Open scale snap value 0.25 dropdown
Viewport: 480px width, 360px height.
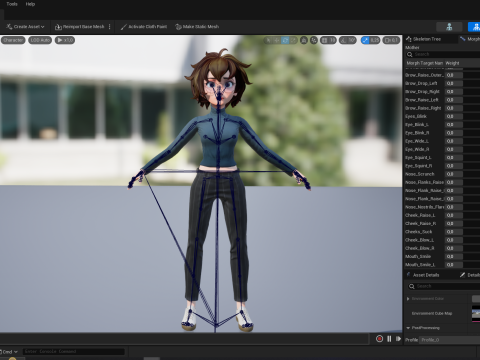click(x=375, y=40)
